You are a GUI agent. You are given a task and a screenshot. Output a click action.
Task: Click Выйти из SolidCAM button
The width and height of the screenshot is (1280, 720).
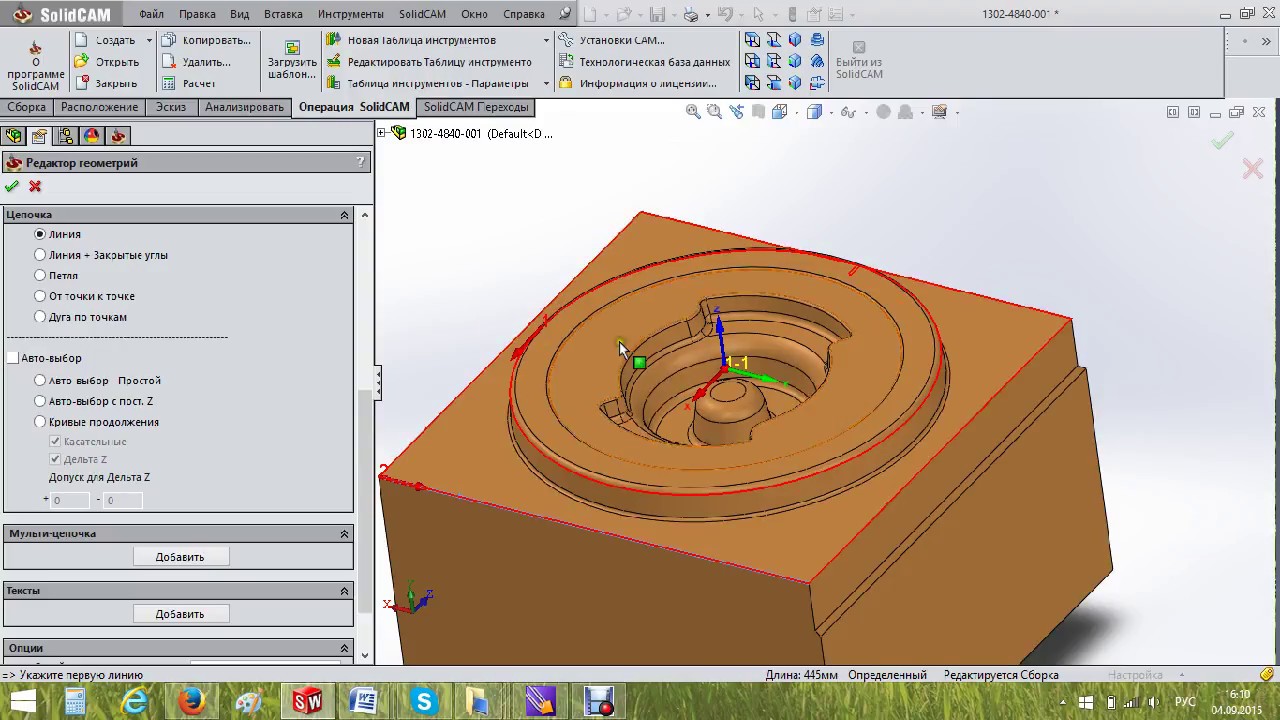859,61
